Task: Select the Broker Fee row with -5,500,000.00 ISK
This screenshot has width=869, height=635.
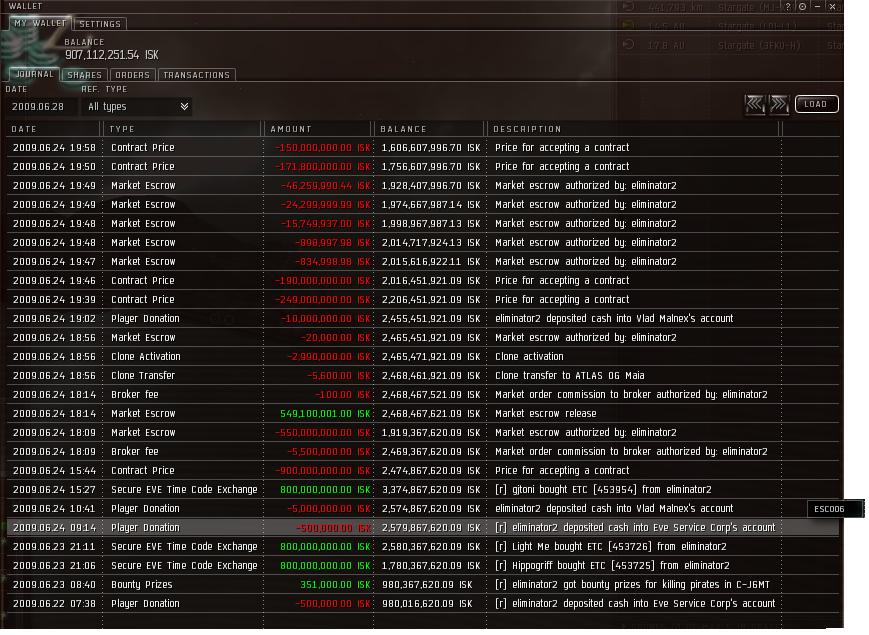Action: pos(423,452)
